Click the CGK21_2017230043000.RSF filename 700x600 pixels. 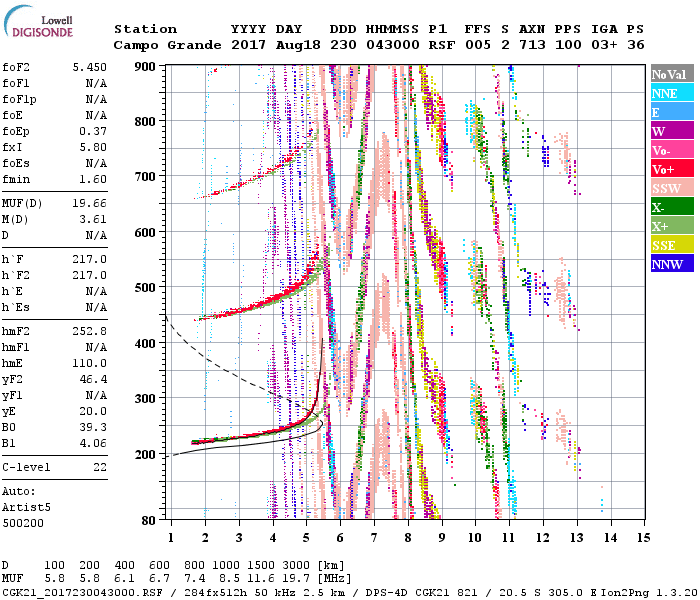click(x=82, y=592)
